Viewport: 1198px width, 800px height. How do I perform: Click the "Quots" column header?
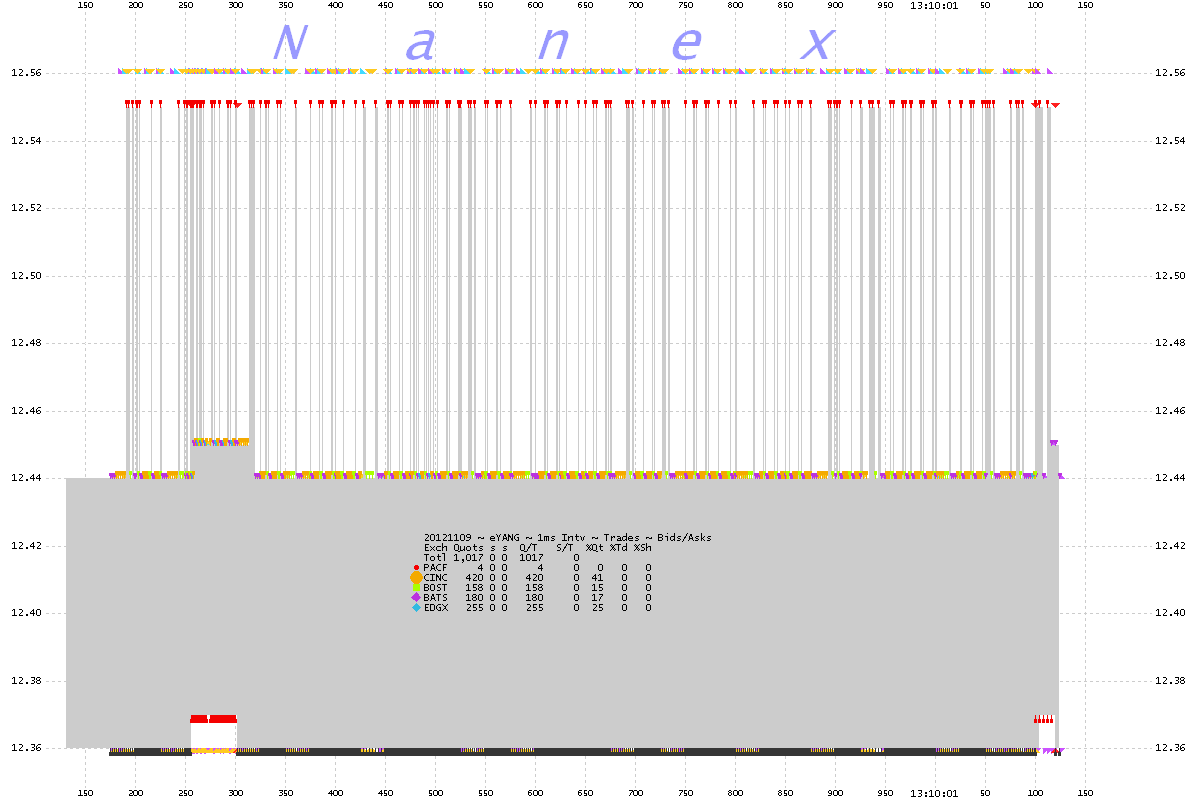click(x=468, y=548)
